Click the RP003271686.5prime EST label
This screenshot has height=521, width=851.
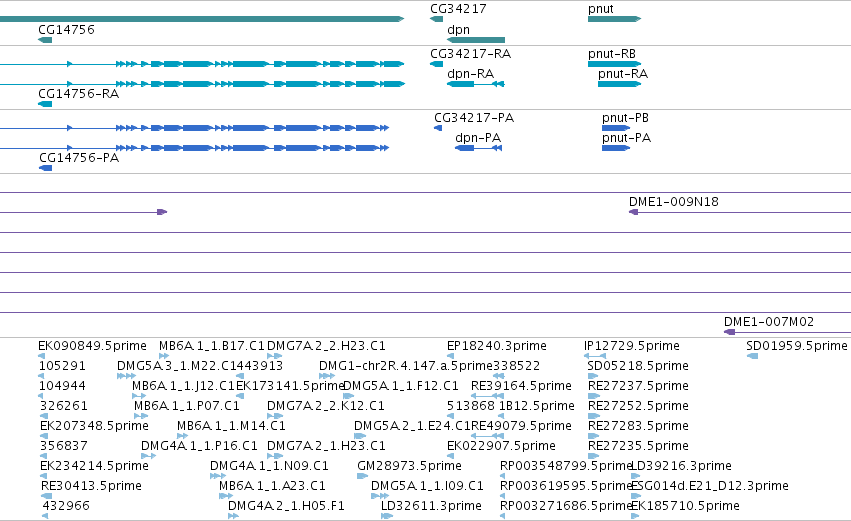566,506
